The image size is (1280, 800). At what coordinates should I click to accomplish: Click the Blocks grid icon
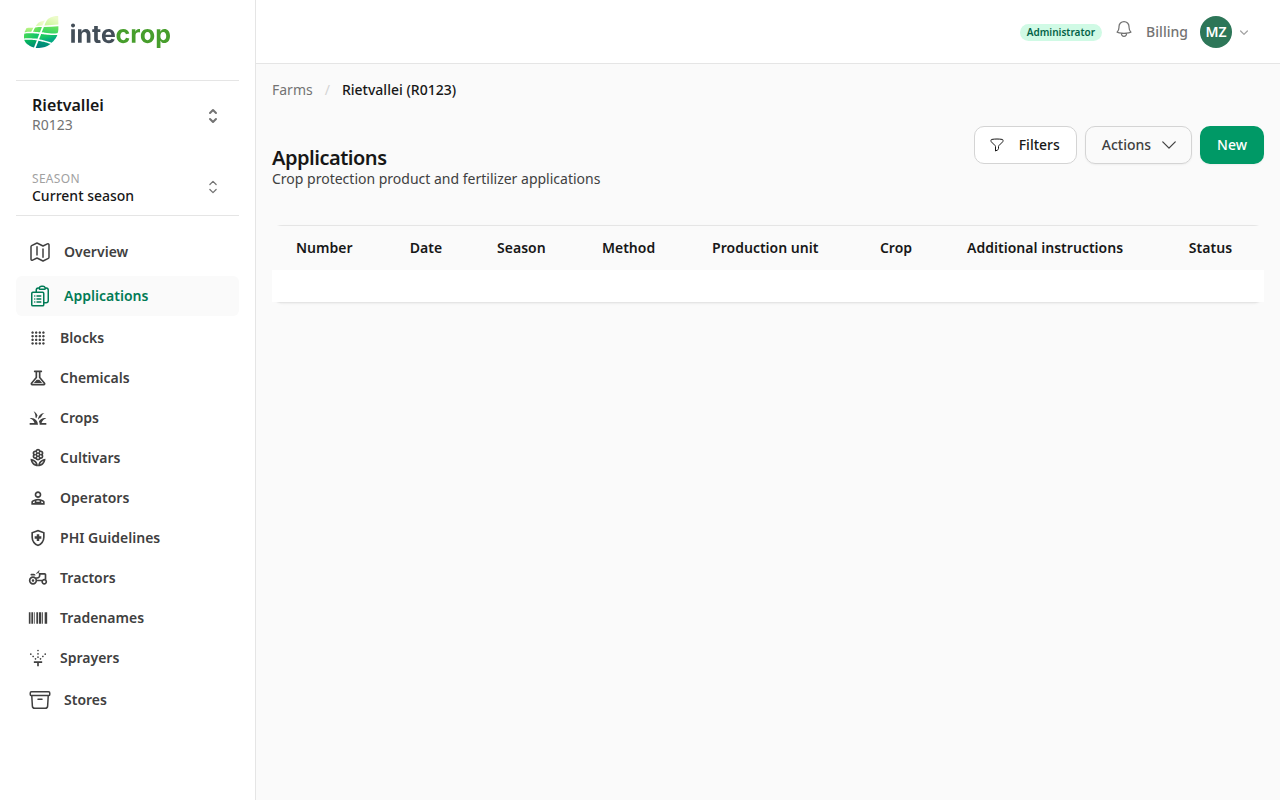click(x=38, y=338)
